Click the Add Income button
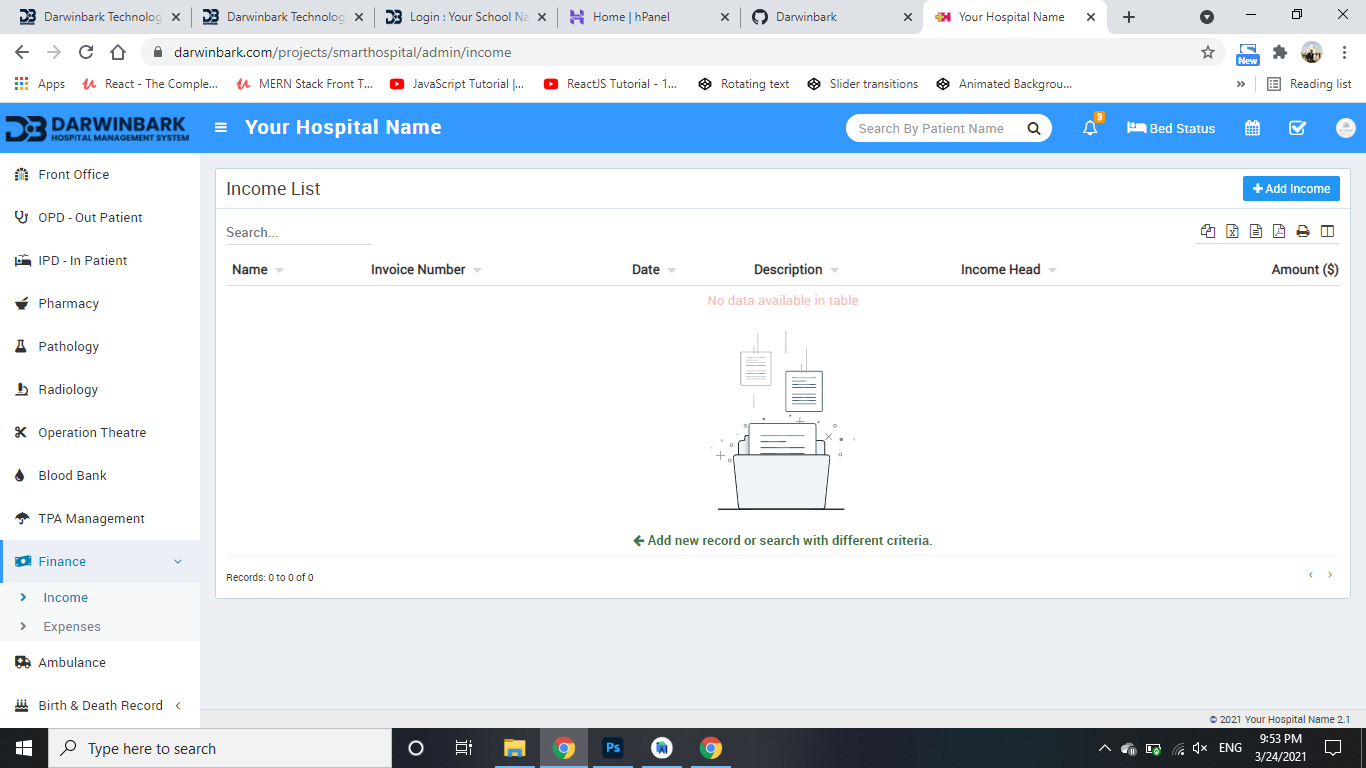 click(1291, 188)
